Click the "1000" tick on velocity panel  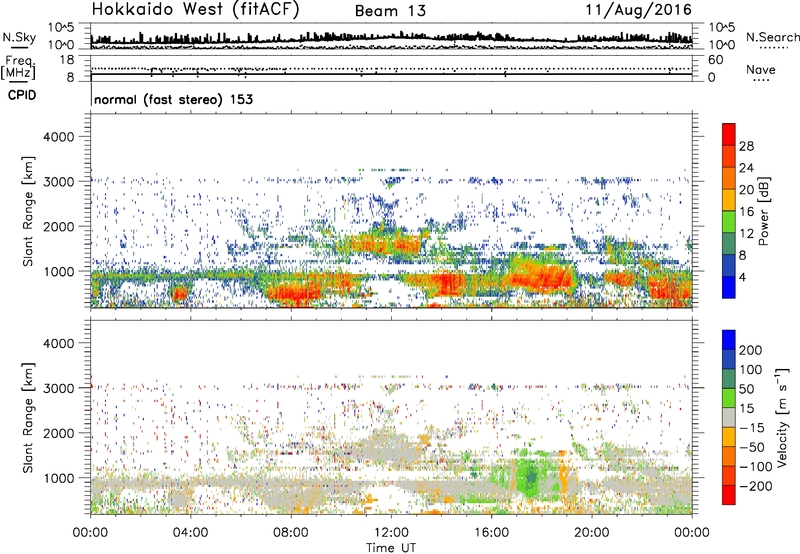(58, 478)
